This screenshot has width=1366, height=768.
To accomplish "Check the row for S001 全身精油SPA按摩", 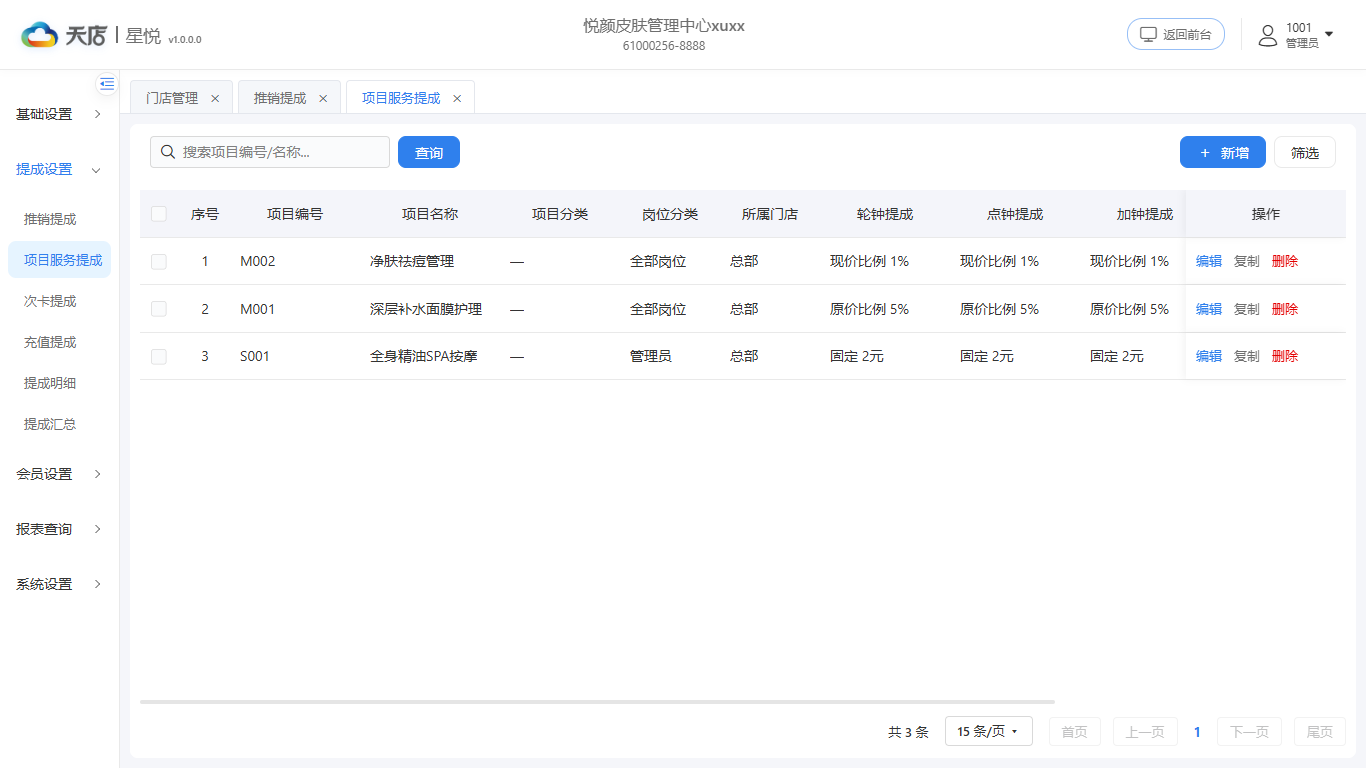I will pos(159,356).
